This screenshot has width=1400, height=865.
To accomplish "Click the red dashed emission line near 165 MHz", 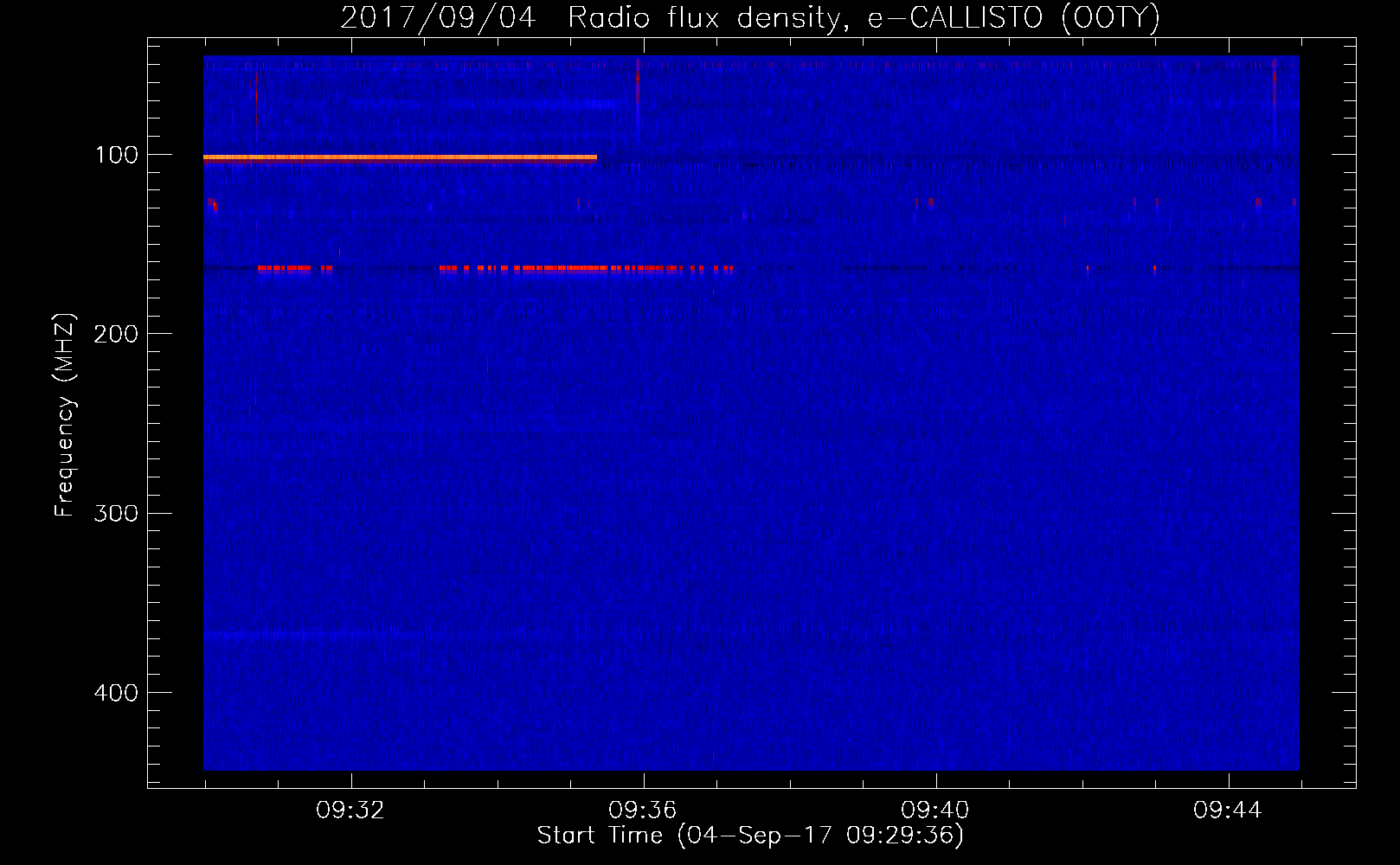I will [x=495, y=269].
